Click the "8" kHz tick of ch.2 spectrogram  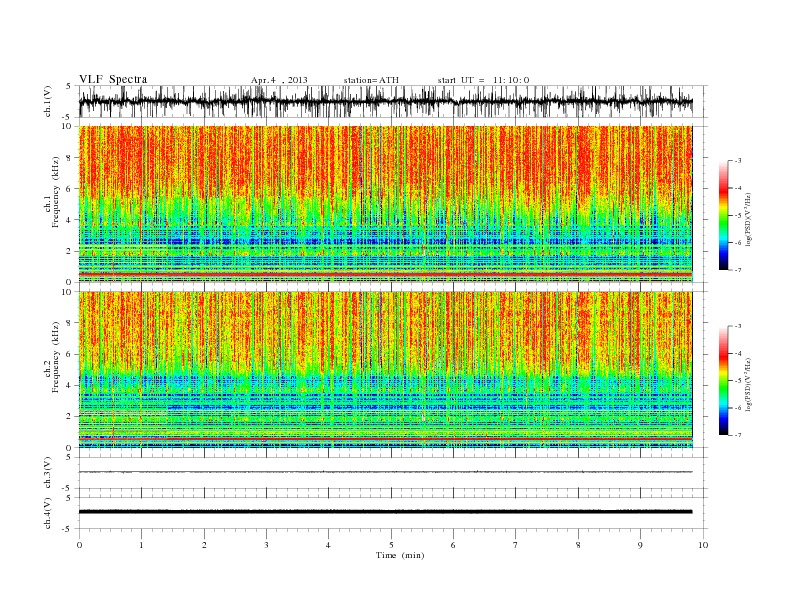tap(70, 323)
